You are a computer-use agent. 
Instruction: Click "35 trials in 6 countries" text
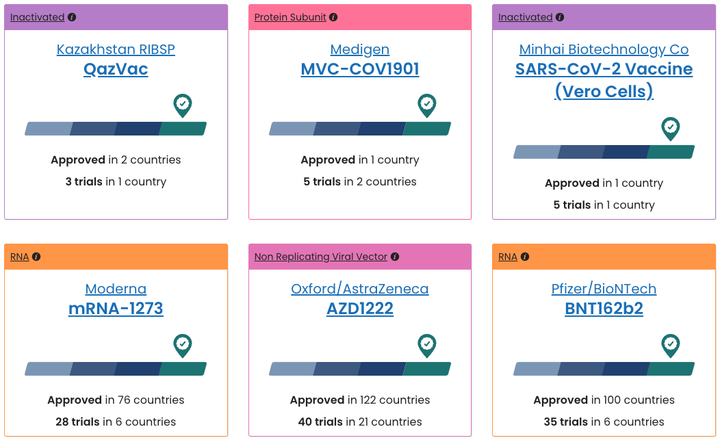pos(604,422)
